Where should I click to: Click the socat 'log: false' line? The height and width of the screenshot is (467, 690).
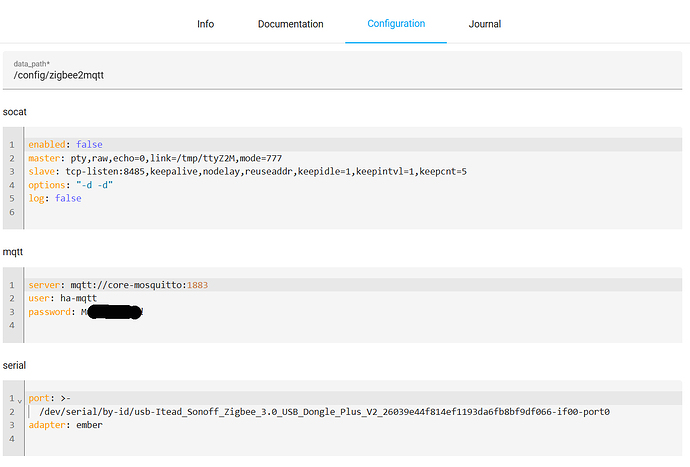pyautogui.click(x=55, y=198)
